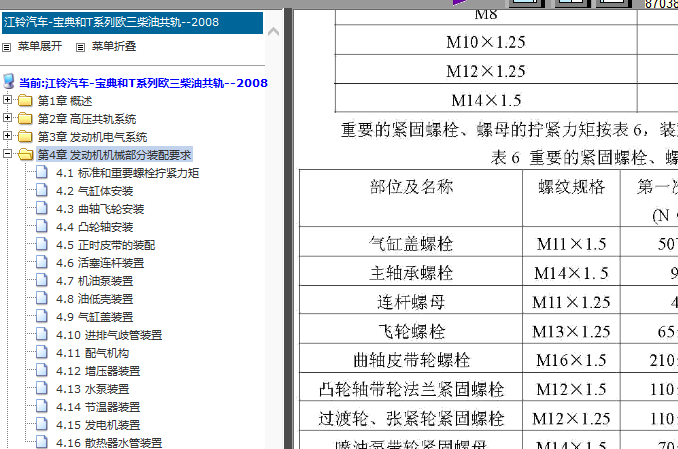The height and width of the screenshot is (449, 678).
Task: Open section 4.2 气缸体安装
Action: [94, 191]
